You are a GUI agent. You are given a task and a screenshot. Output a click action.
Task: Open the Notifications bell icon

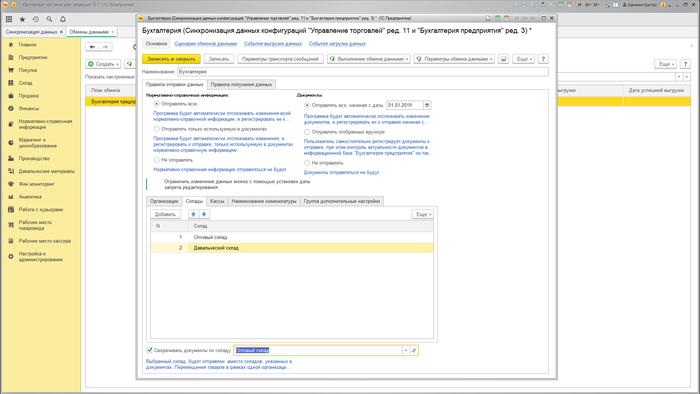62,19
